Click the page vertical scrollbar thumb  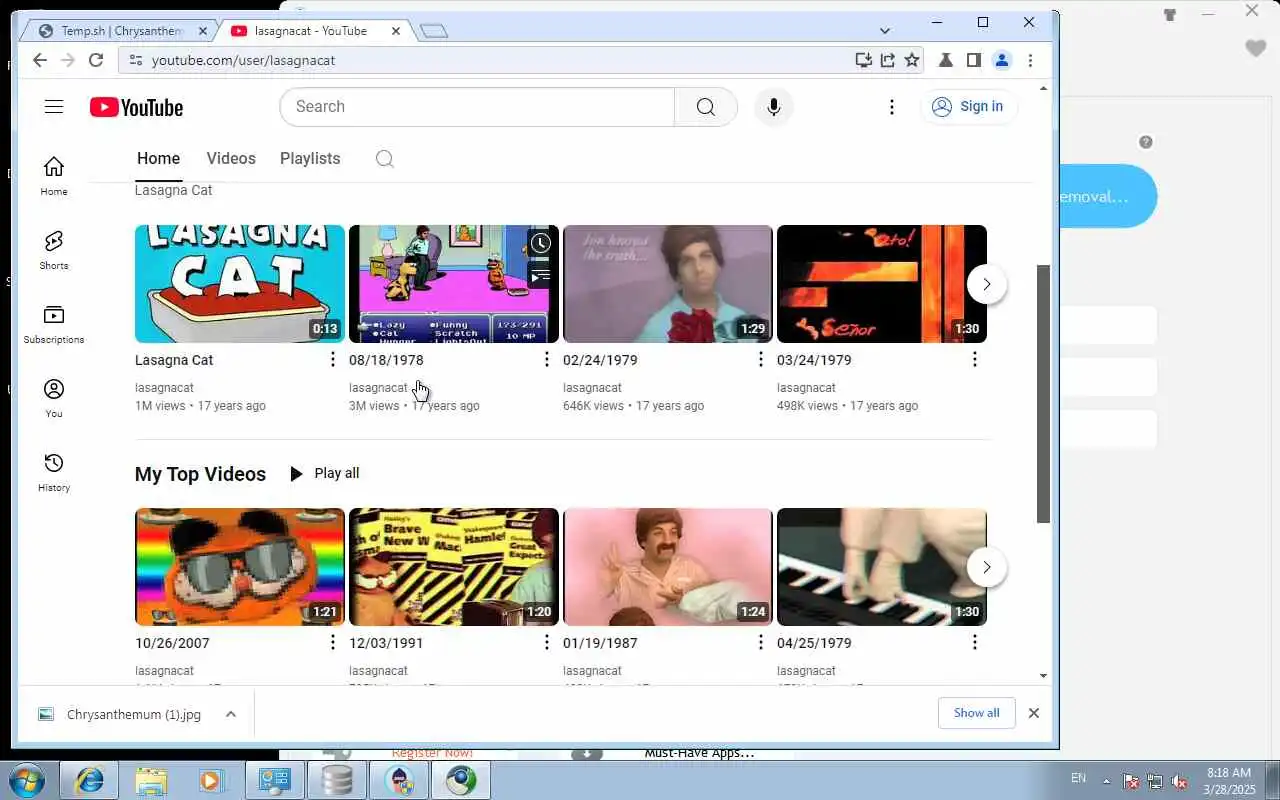[1044, 394]
